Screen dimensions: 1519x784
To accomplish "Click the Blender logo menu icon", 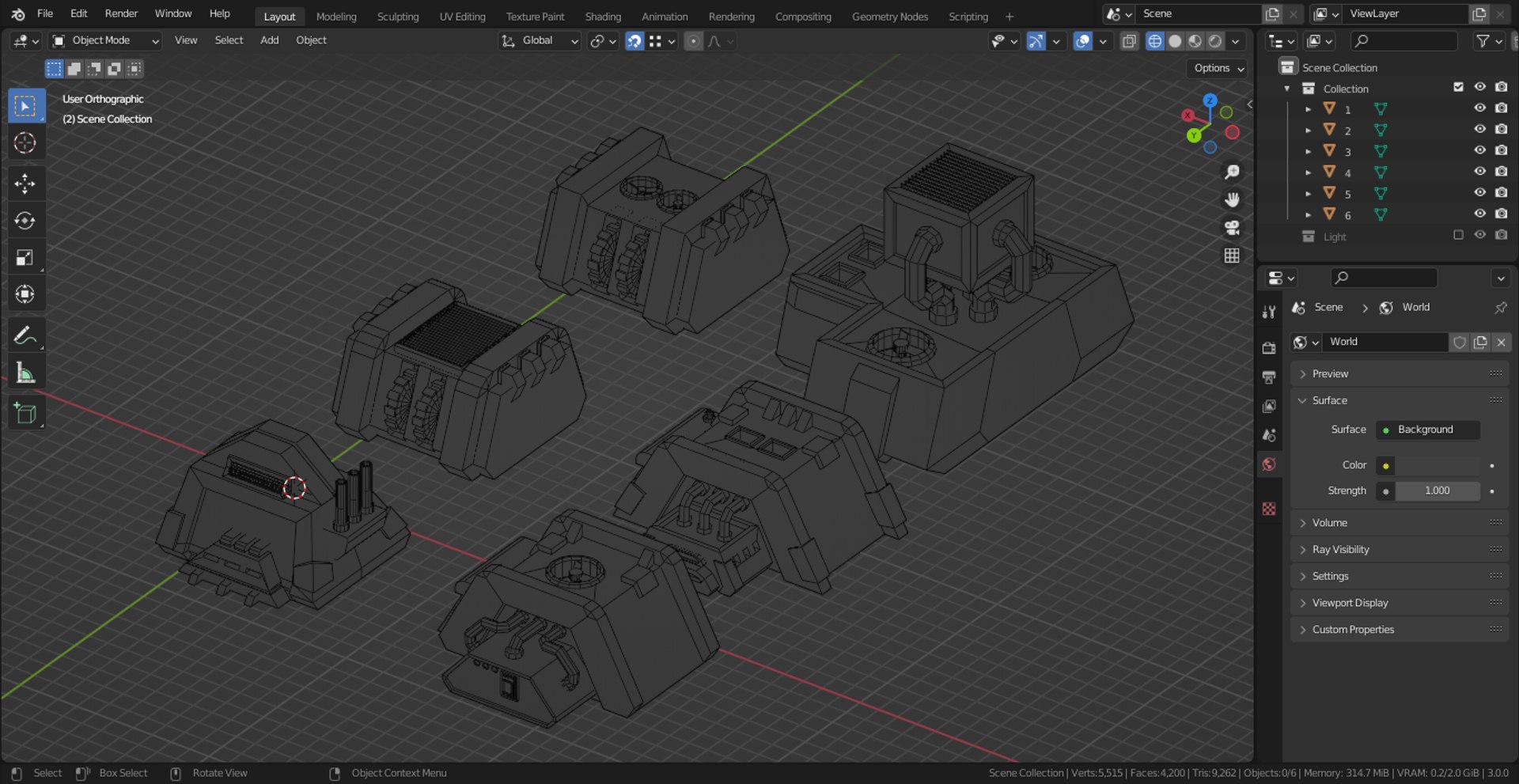I will [17, 14].
